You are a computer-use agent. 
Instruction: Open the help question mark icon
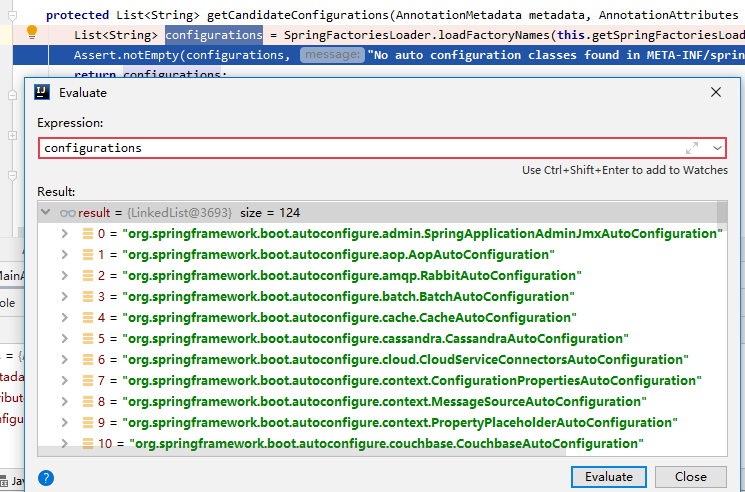pos(46,478)
